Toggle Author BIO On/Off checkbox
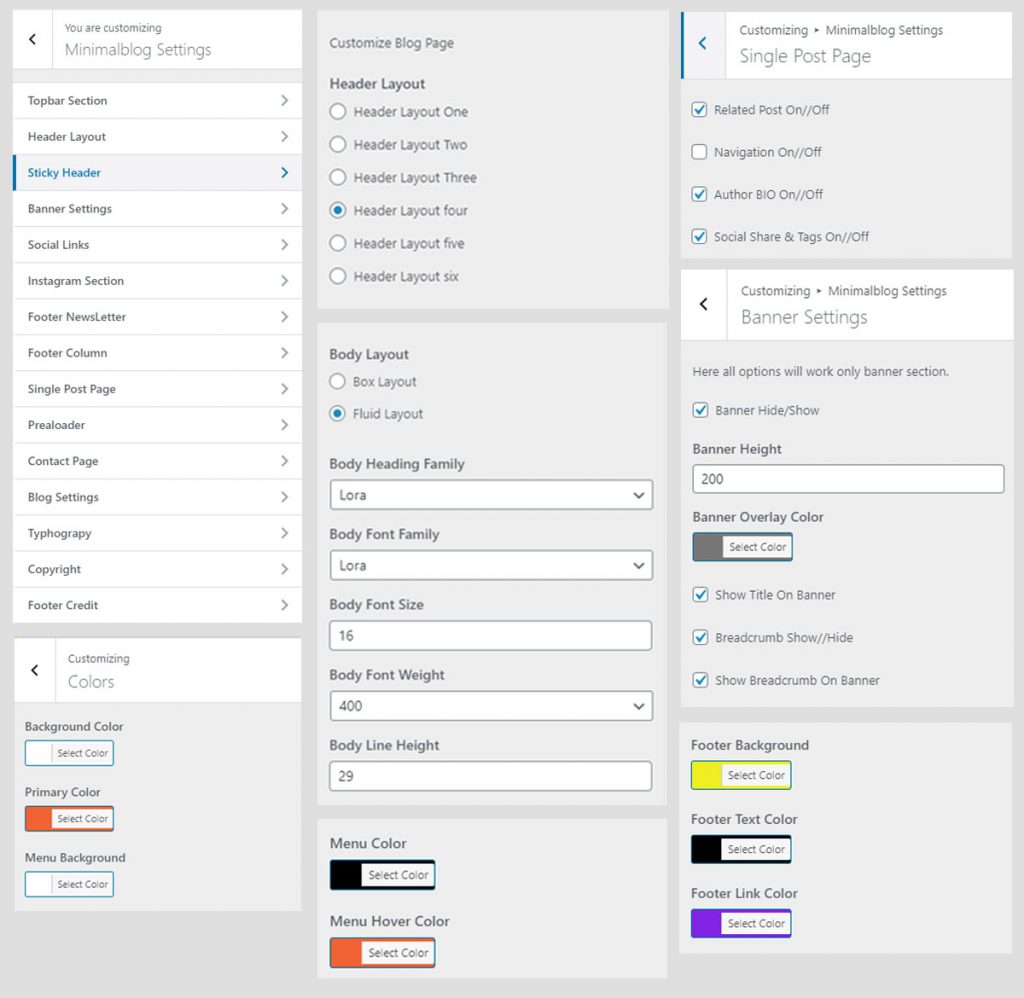The width and height of the screenshot is (1024, 998). (x=699, y=194)
